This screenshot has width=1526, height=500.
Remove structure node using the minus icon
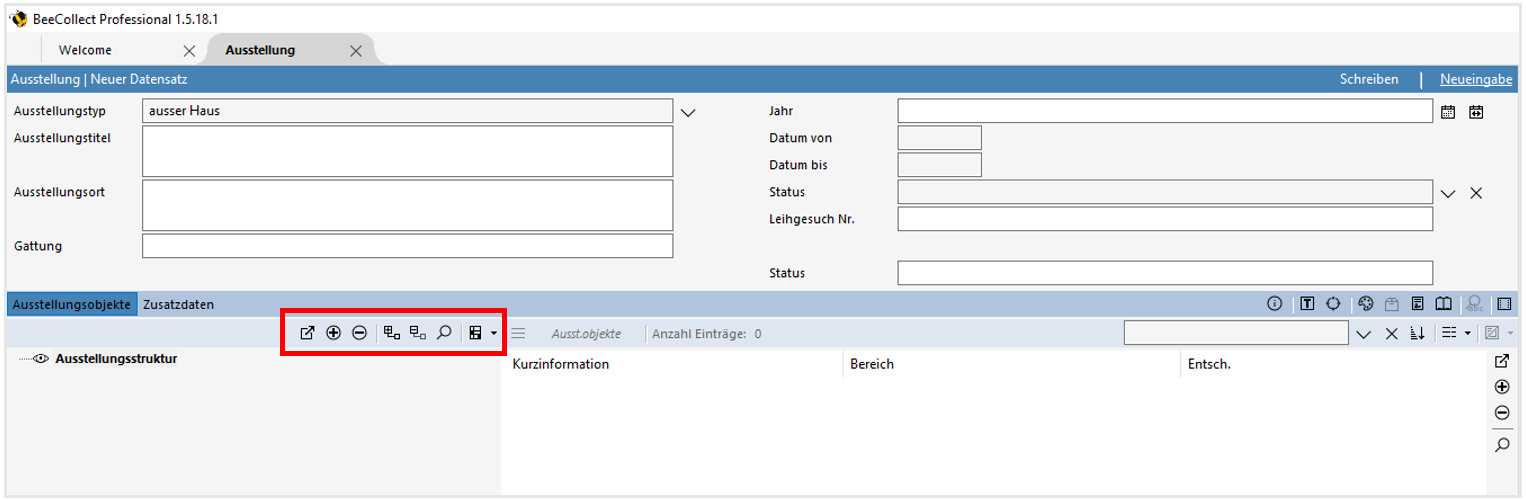tap(360, 333)
